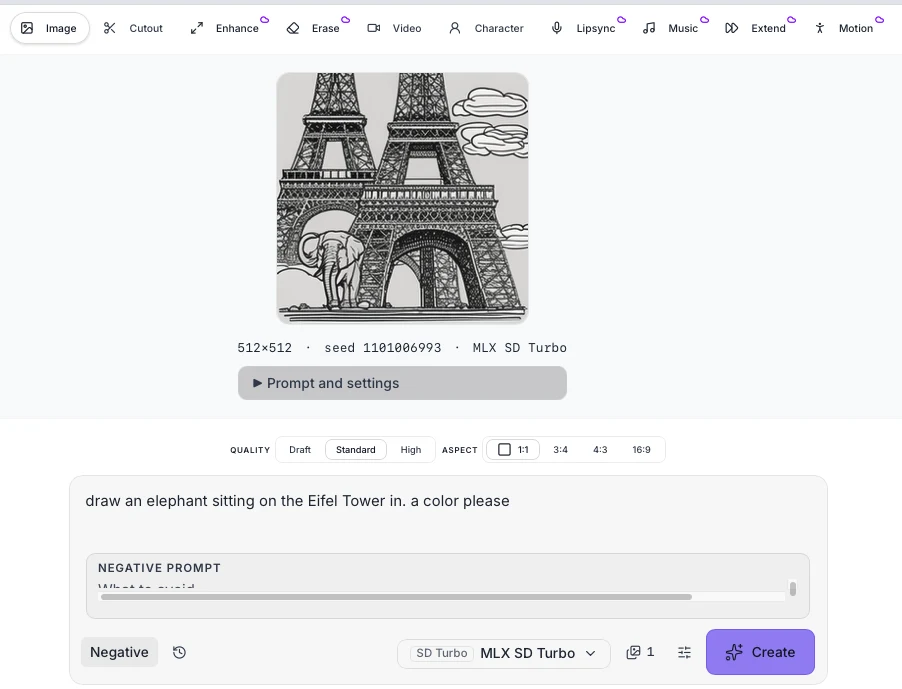Choose the 16:9 aspect ratio
This screenshot has height=689, width=902.
tap(641, 450)
